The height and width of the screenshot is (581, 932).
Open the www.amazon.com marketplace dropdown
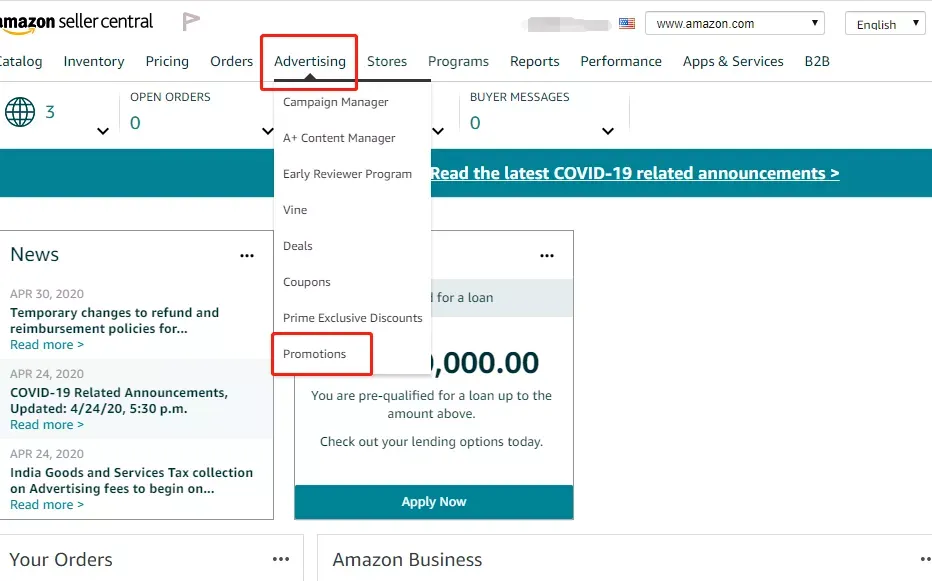point(735,24)
